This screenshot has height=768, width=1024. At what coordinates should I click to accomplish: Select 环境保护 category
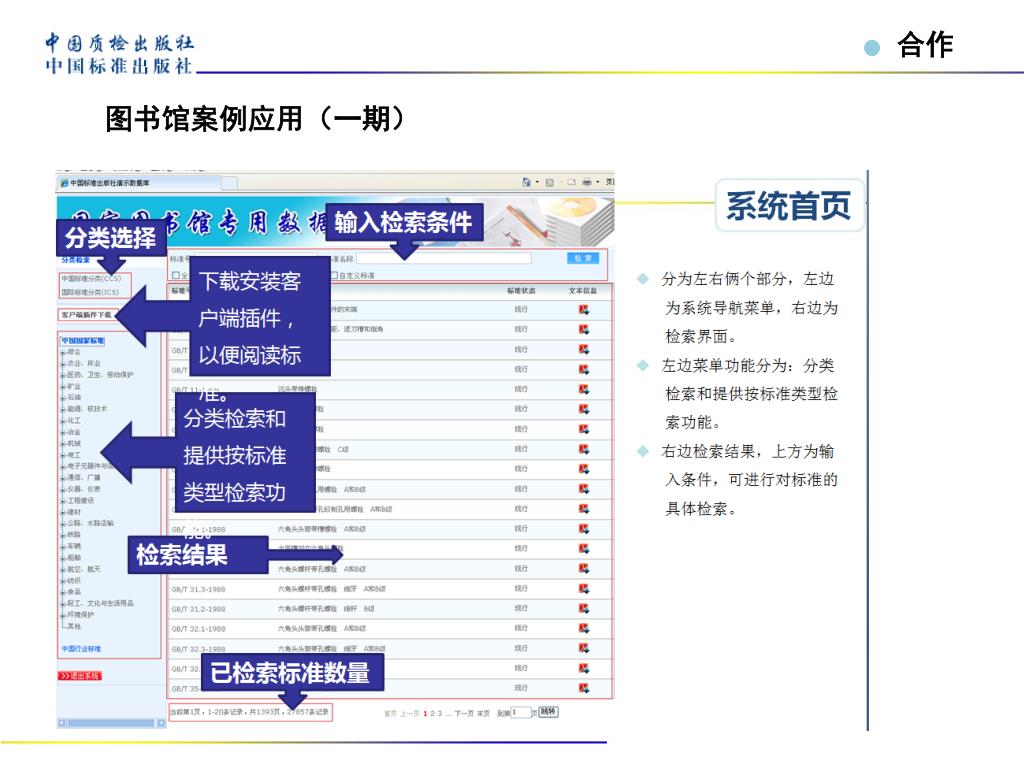pos(80,615)
